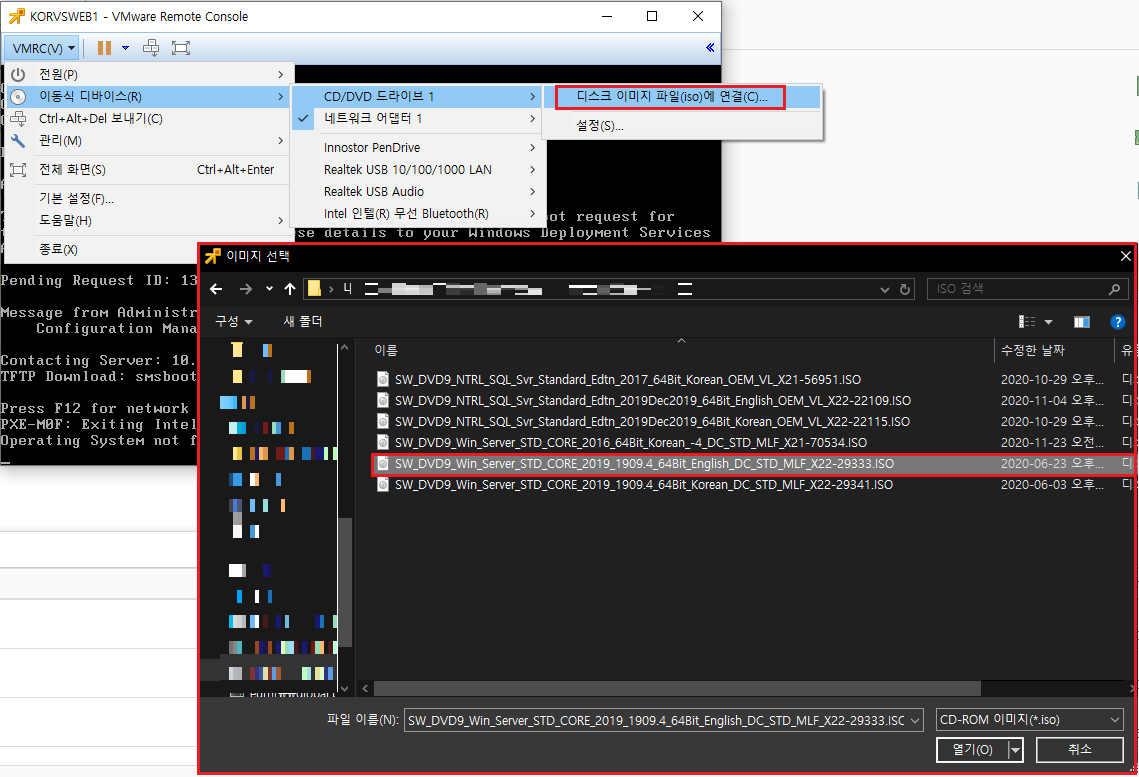The width and height of the screenshot is (1139, 777).
Task: Open the 전원(P) power submenu
Action: (149, 74)
